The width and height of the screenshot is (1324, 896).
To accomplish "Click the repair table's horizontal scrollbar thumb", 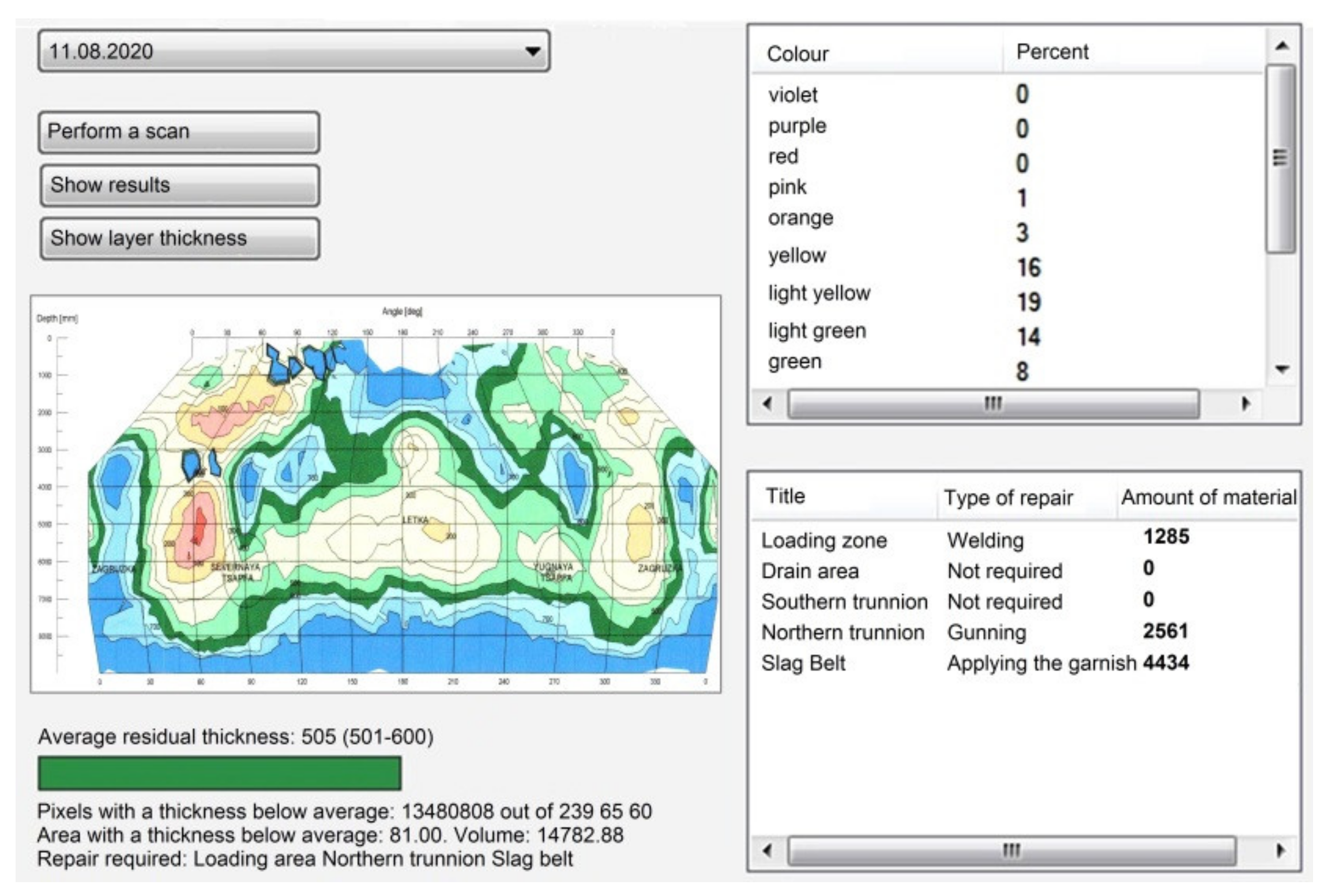I will point(1011,850).
